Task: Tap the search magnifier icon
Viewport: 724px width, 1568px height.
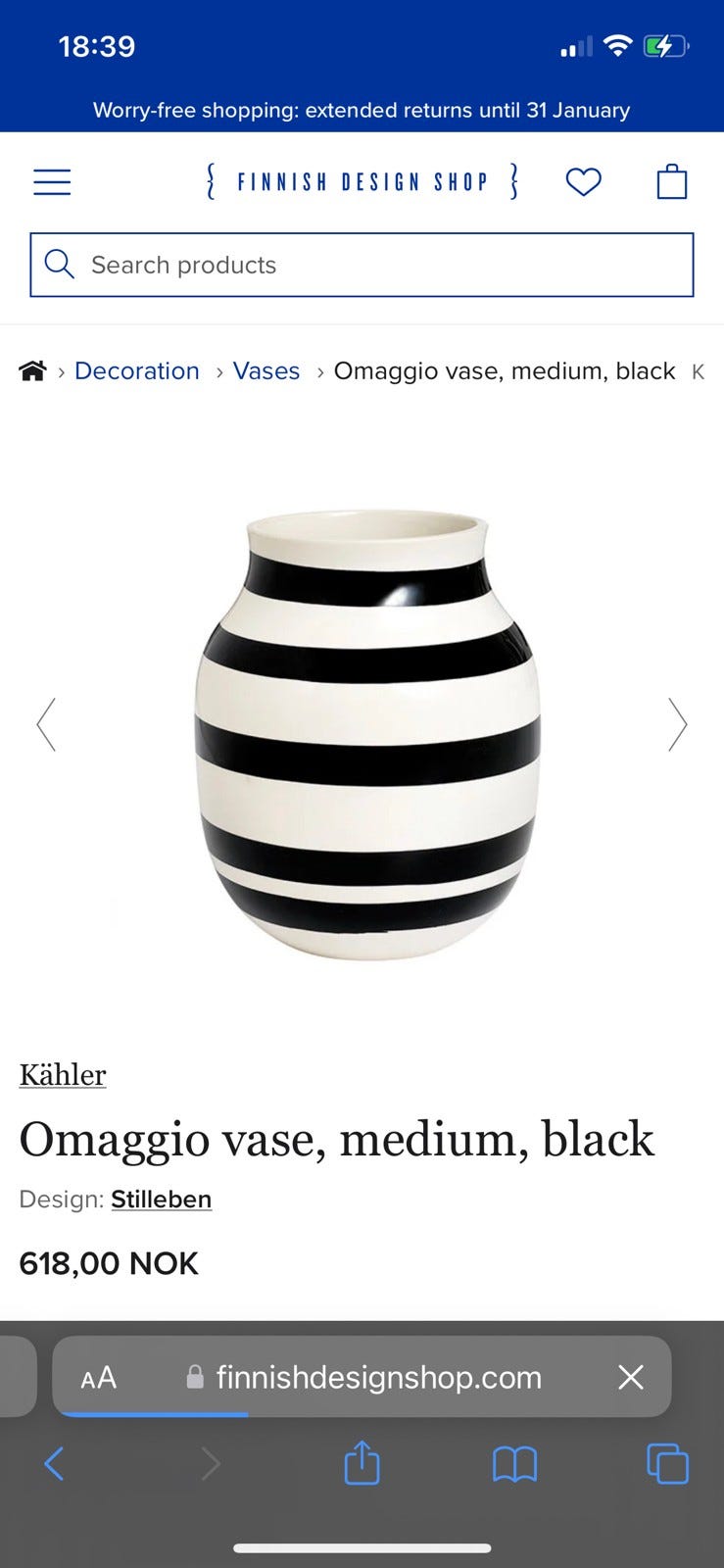Action: click(x=59, y=265)
